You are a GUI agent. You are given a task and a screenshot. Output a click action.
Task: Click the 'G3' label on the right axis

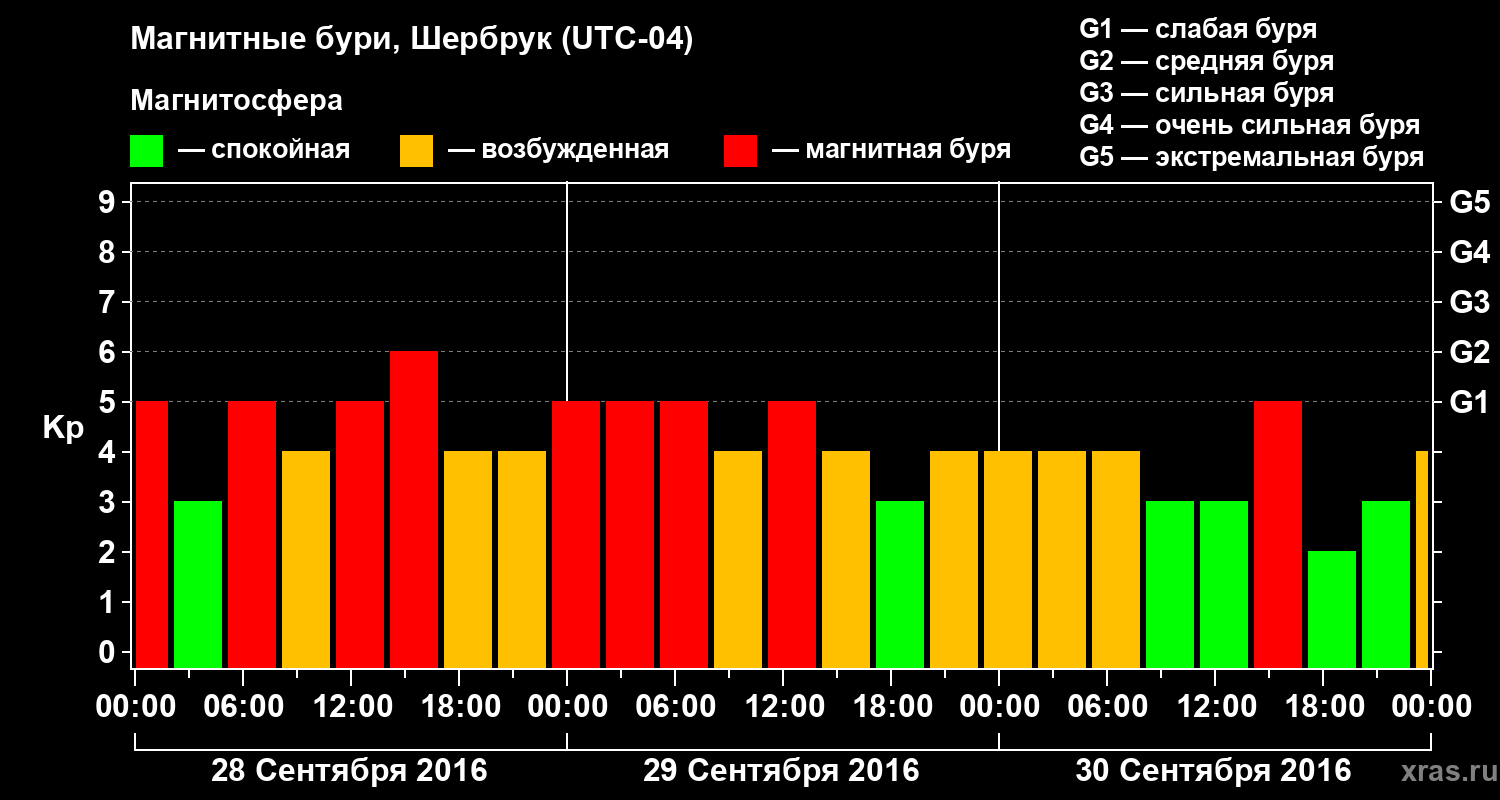tap(1469, 302)
